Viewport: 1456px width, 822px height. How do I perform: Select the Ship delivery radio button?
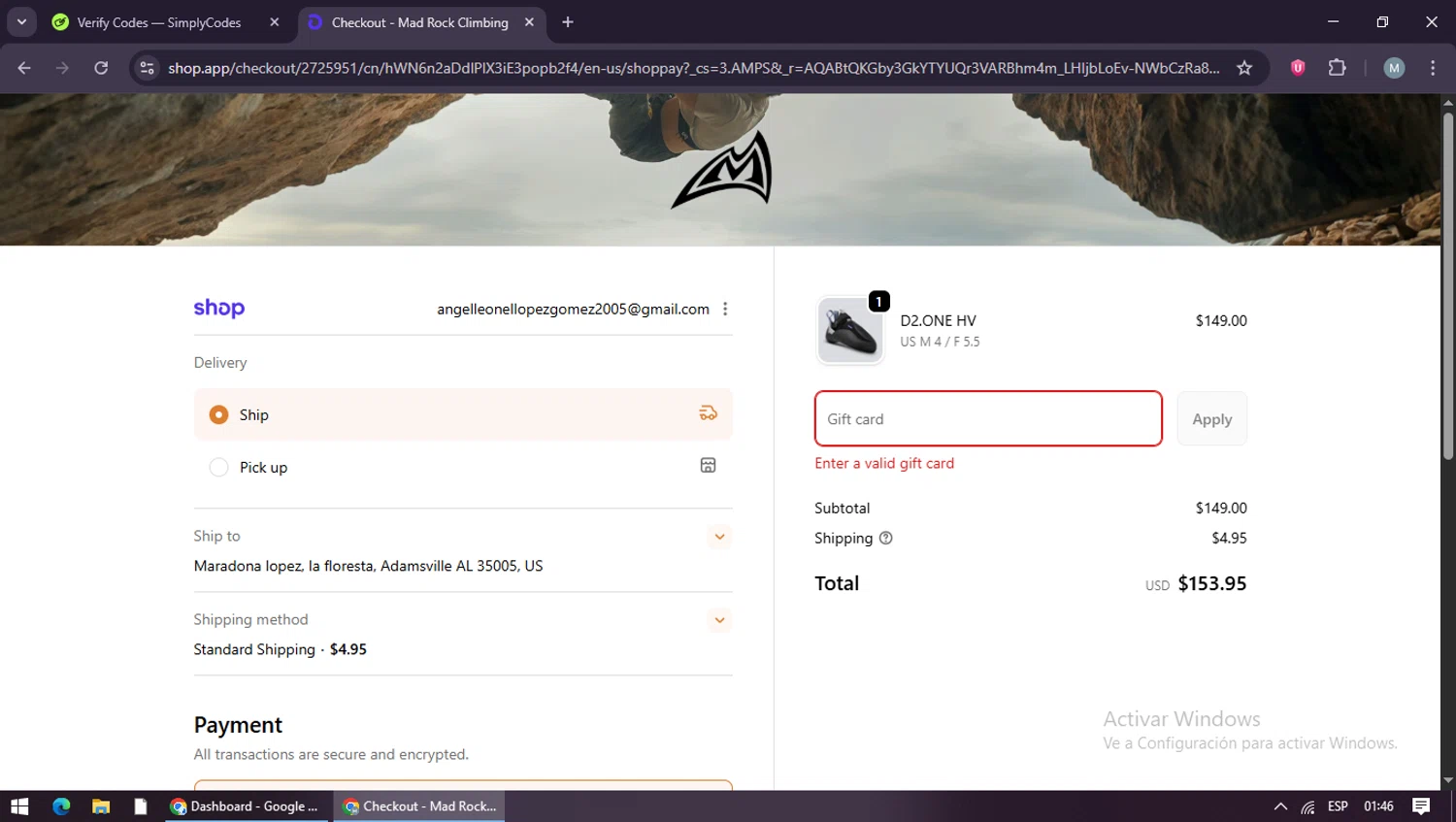pyautogui.click(x=219, y=414)
